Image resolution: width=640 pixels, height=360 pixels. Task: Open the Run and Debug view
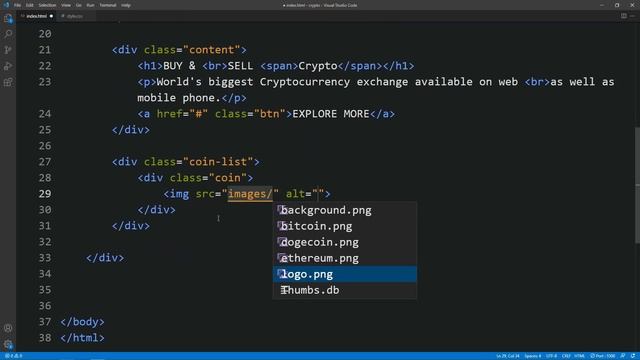coord(8,66)
